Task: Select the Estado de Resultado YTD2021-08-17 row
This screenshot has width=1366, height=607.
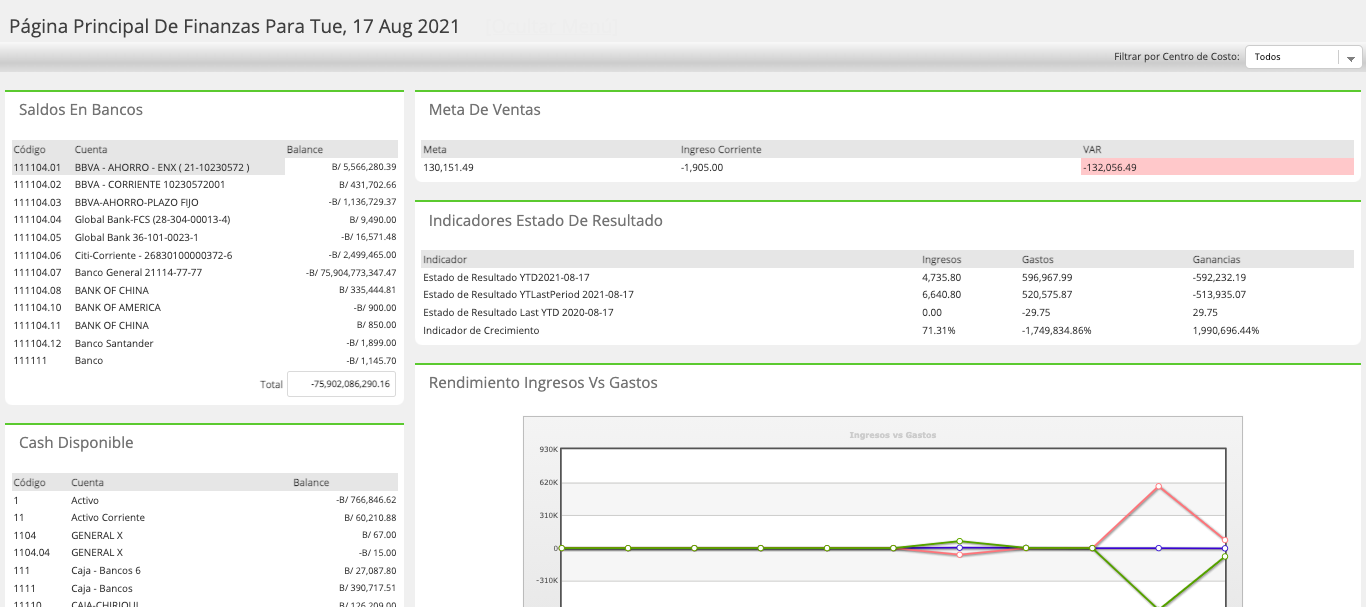Action: [887, 277]
